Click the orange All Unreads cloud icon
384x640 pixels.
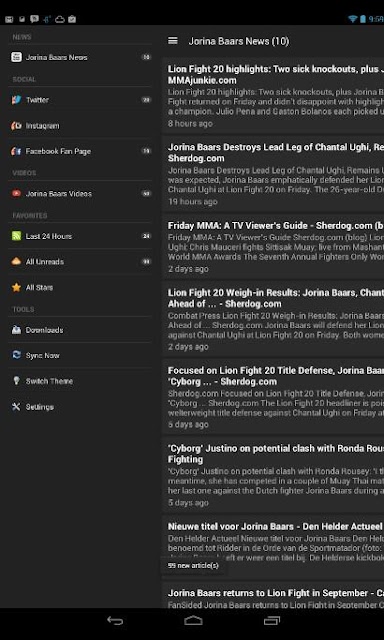coord(16,262)
